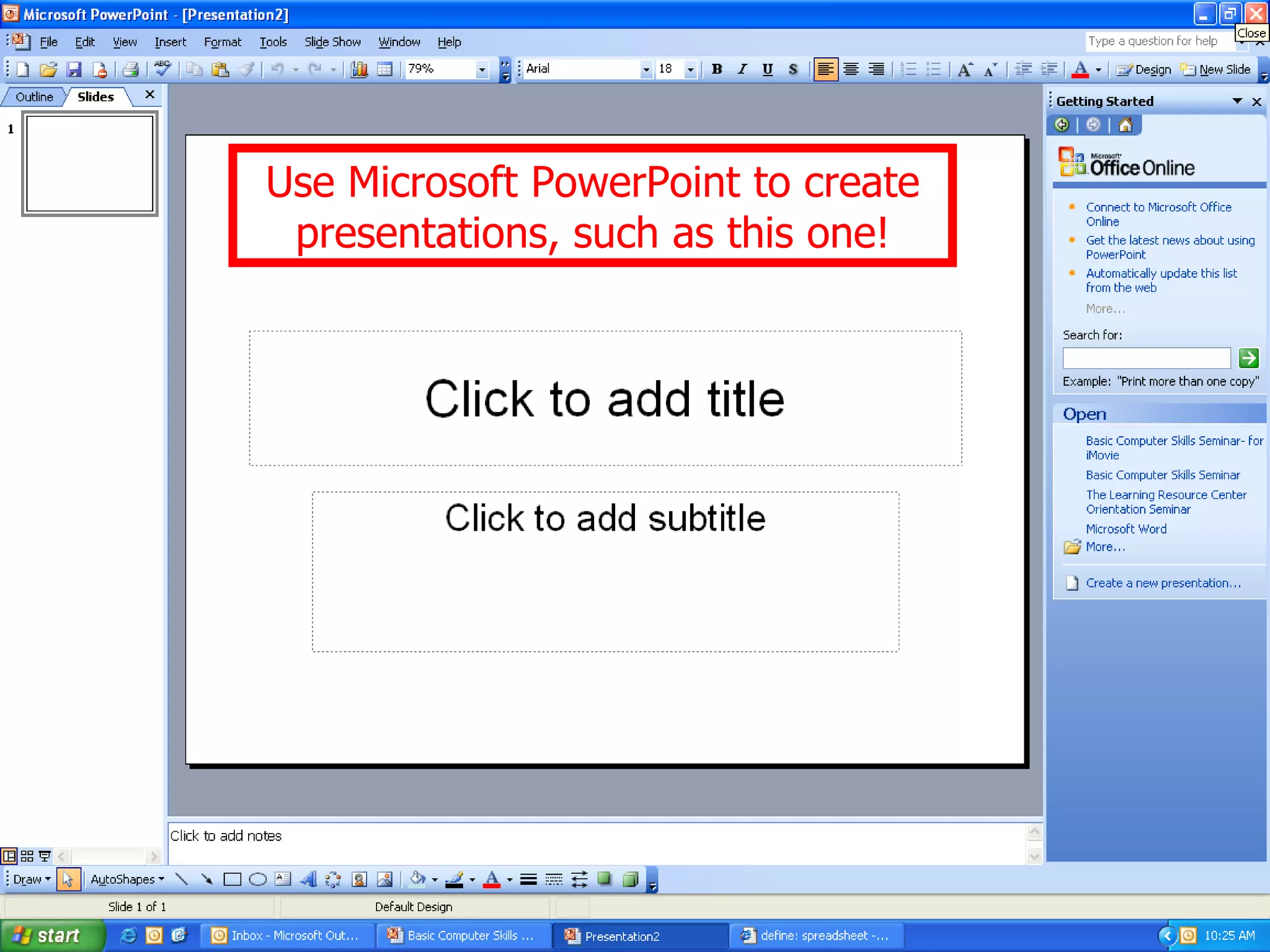This screenshot has width=1270, height=952.
Task: Click the Search for input field
Action: point(1147,358)
